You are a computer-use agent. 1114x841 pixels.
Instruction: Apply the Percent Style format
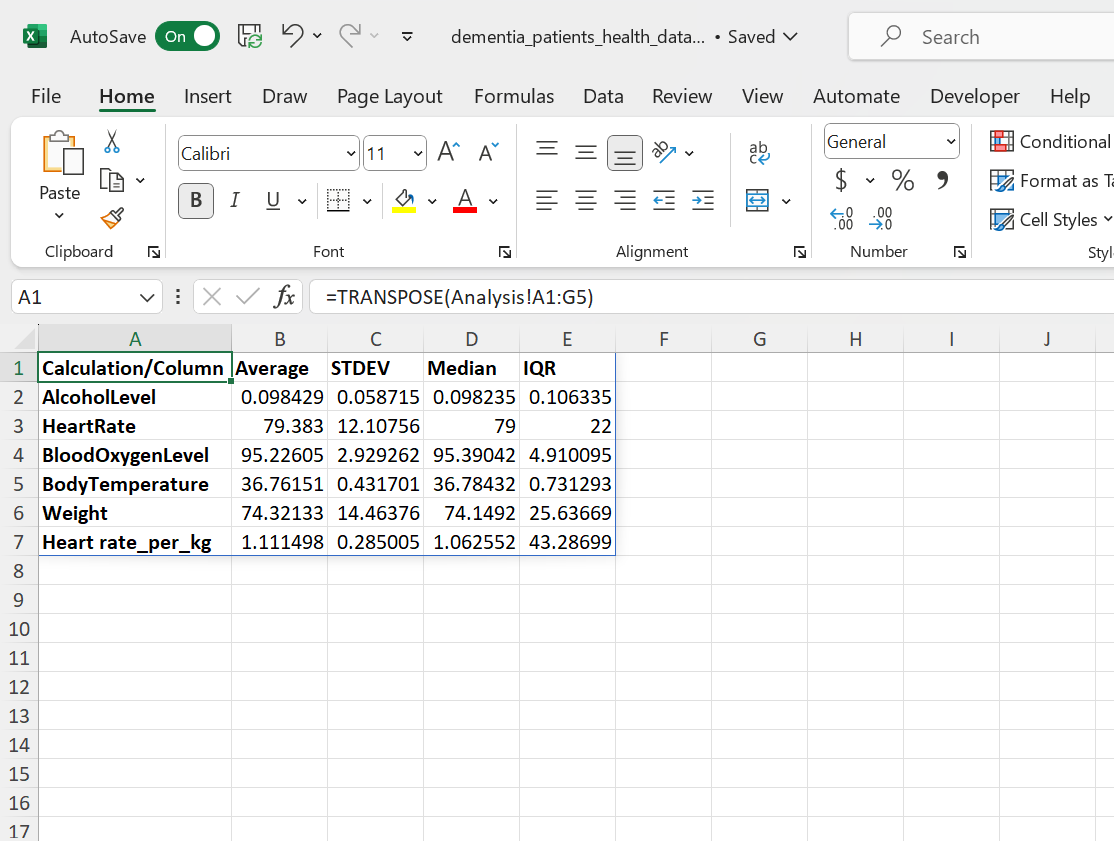(902, 181)
